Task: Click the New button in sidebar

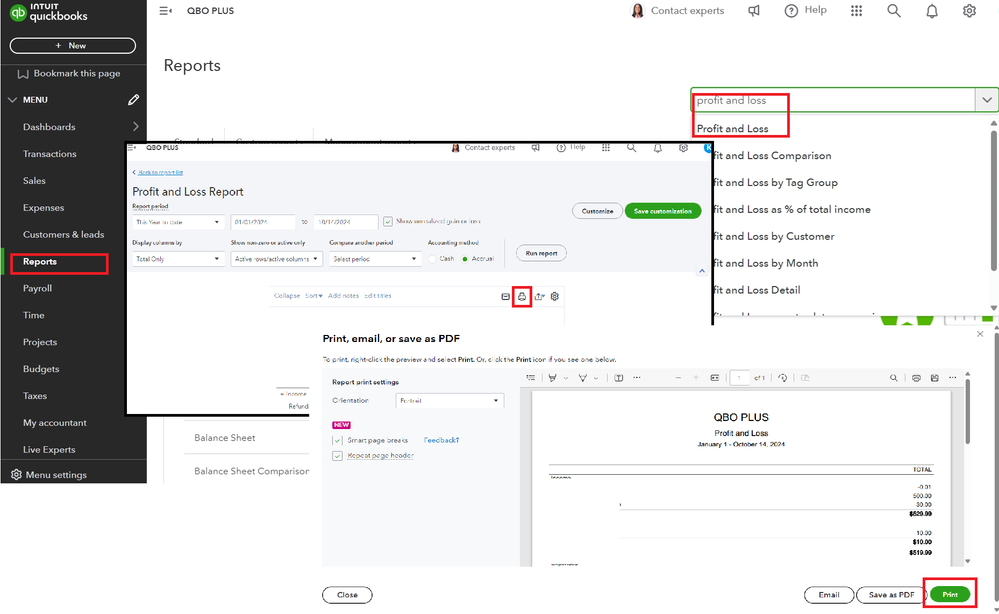Action: [x=73, y=46]
